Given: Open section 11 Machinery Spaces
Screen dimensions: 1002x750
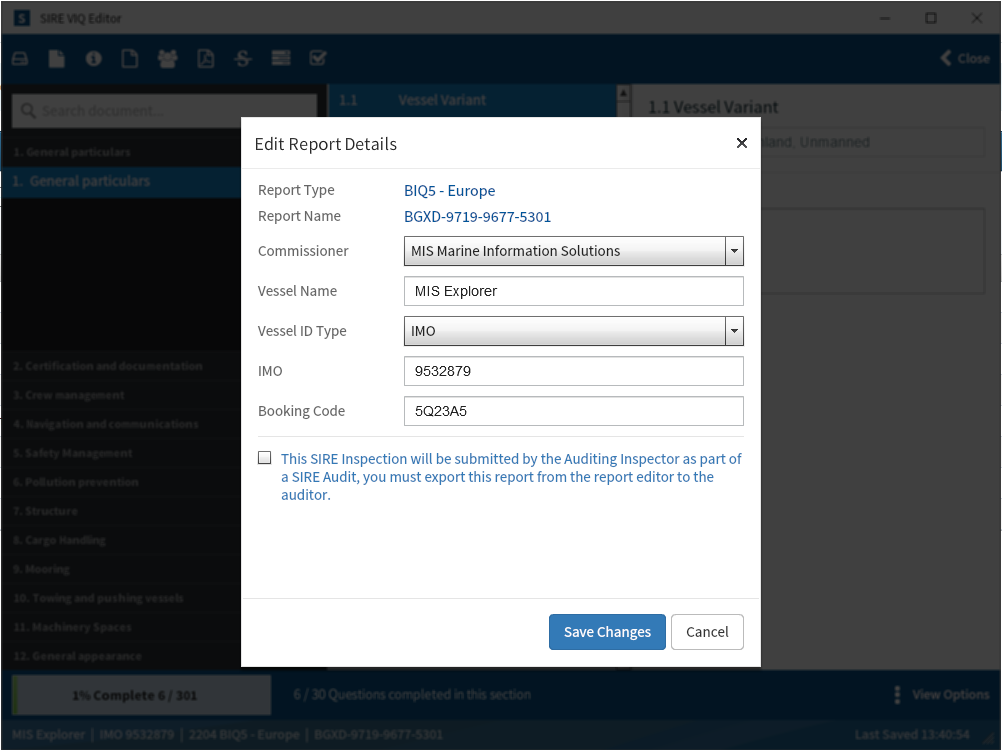Looking at the screenshot, I should click(121, 627).
